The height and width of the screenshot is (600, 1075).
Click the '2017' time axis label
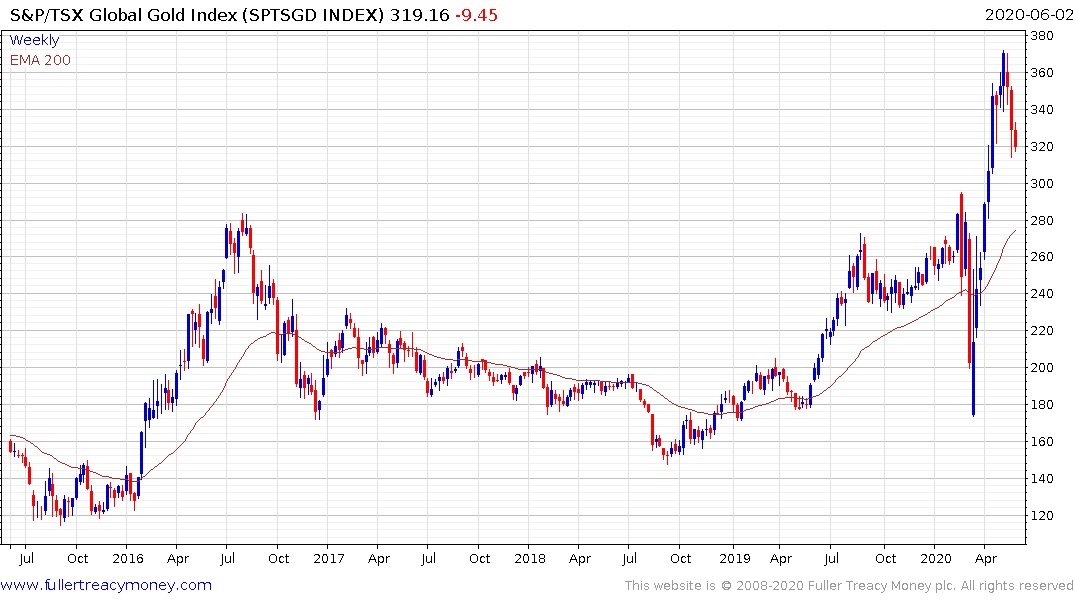(328, 559)
